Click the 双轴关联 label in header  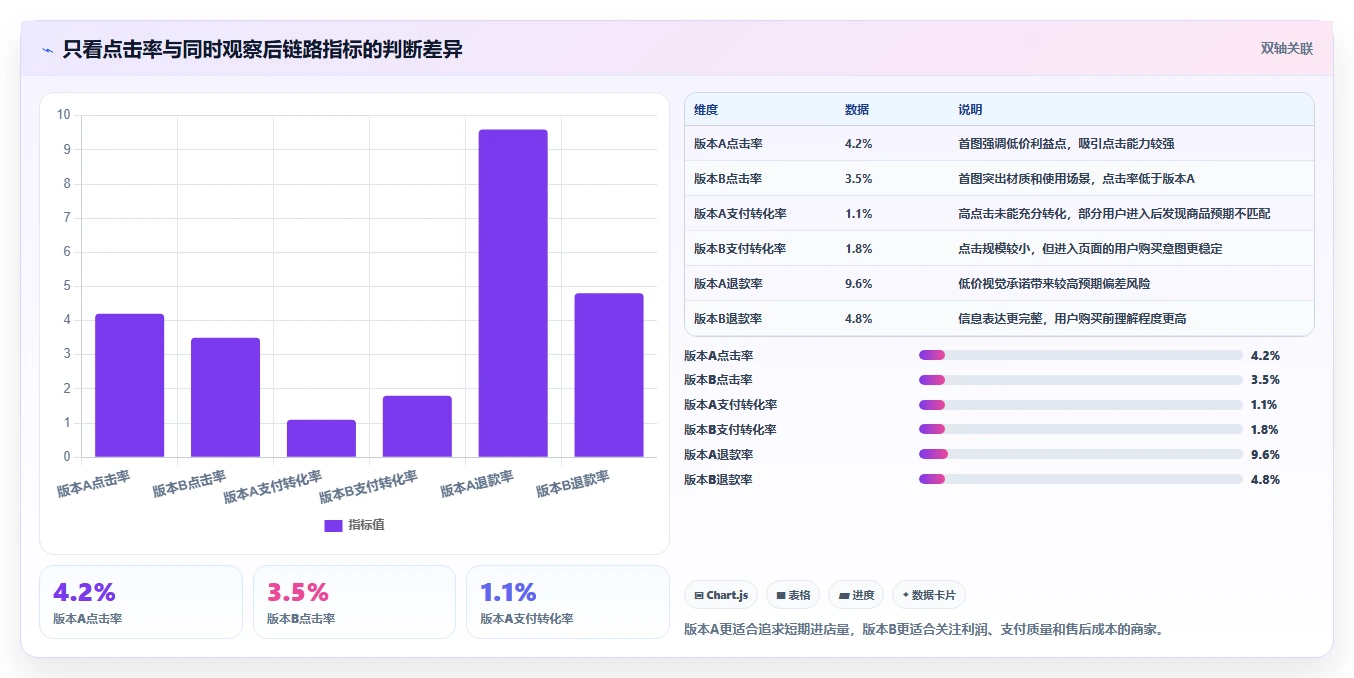pos(1286,48)
